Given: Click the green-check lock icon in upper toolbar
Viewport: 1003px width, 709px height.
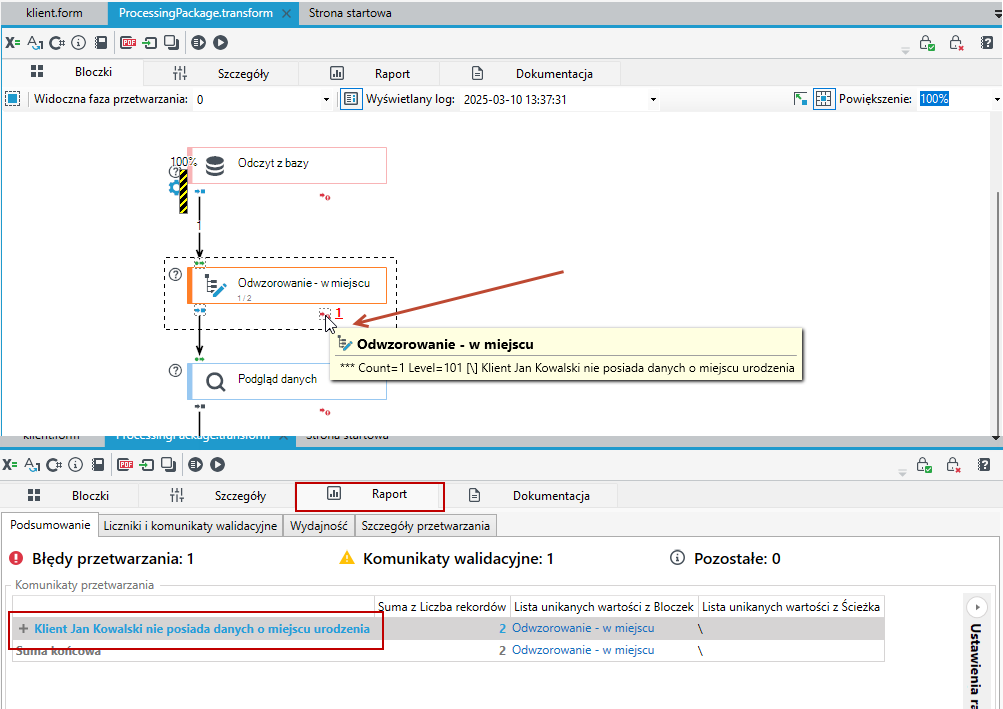Looking at the screenshot, I should (x=927, y=43).
